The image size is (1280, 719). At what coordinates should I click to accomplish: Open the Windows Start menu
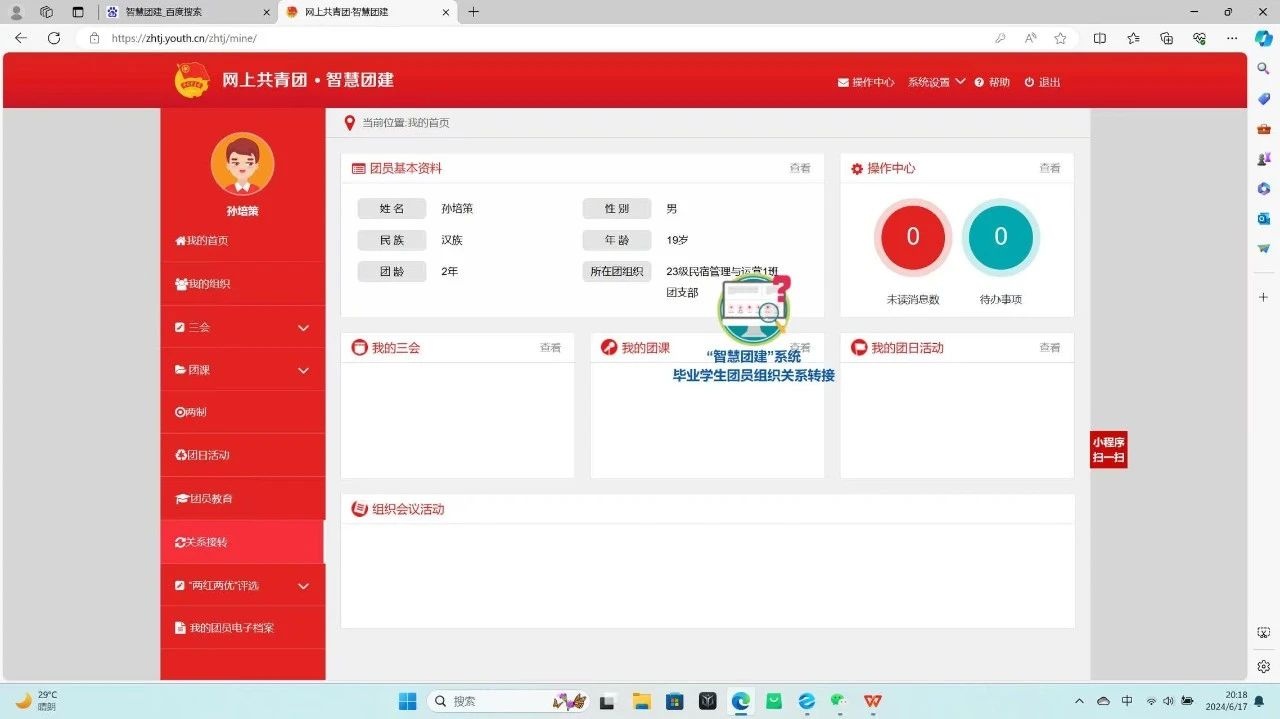[407, 701]
